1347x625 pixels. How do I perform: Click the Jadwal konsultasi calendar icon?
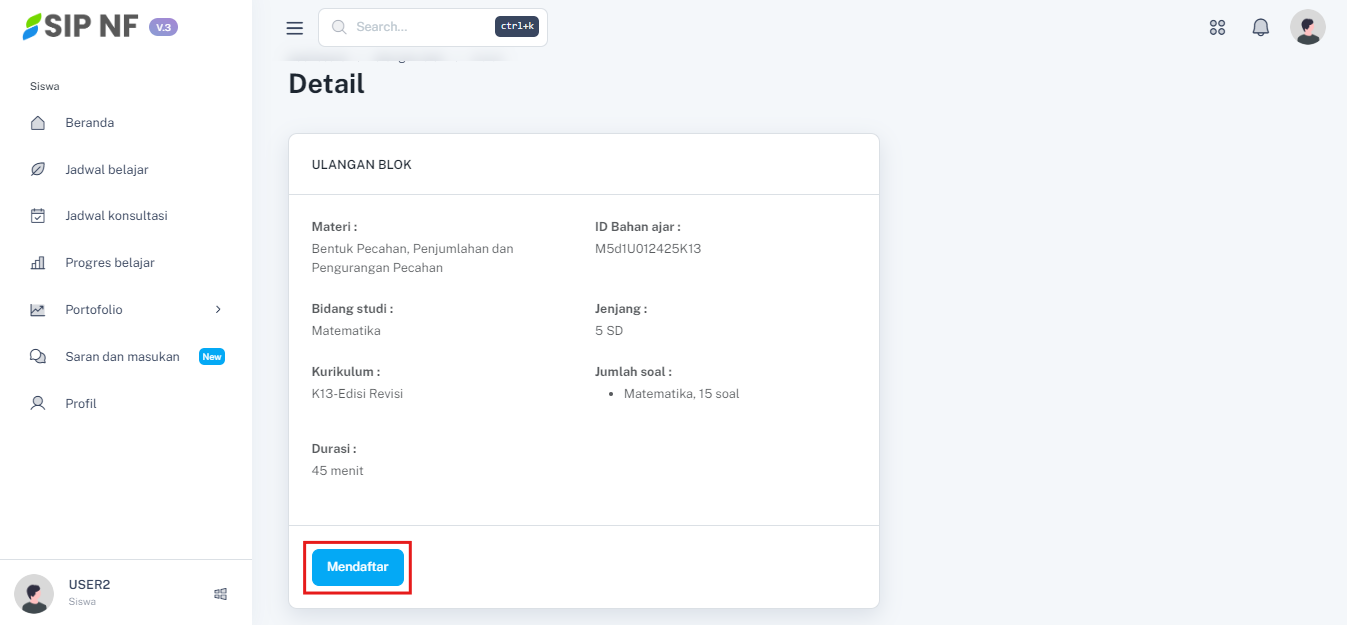[38, 216]
